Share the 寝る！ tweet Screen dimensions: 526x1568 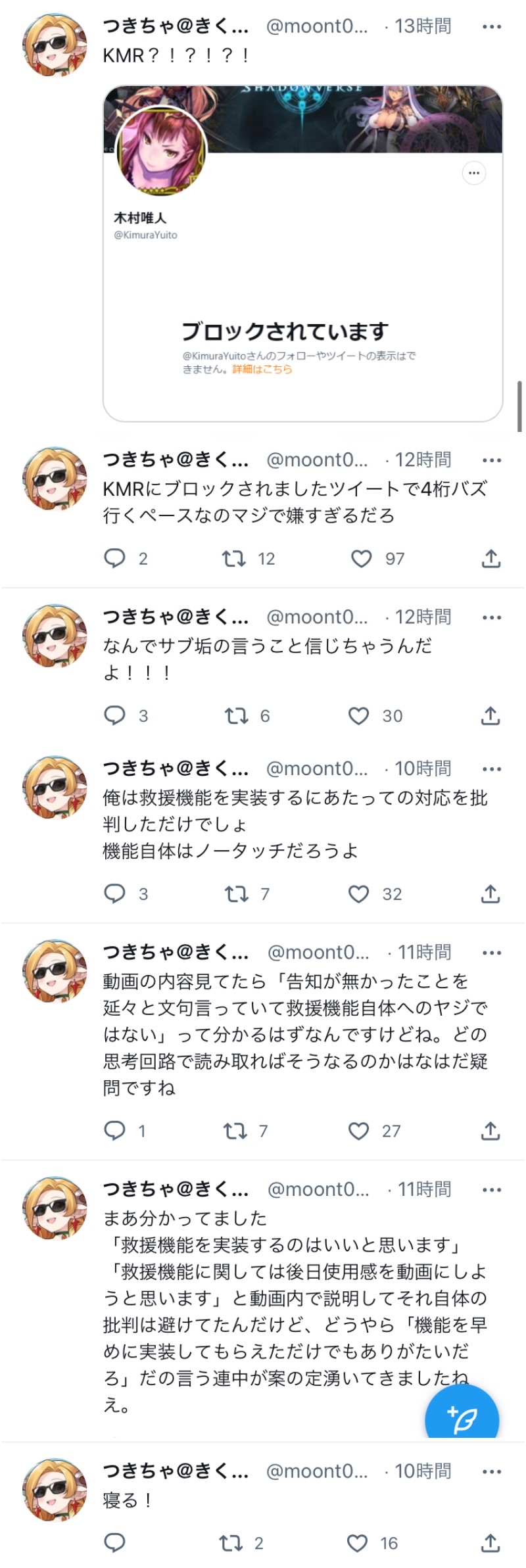click(490, 1543)
